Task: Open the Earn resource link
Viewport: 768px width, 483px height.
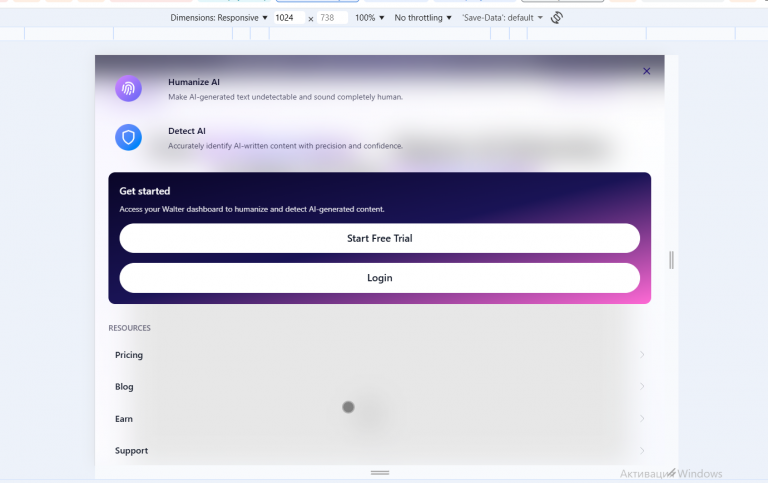Action: point(380,419)
